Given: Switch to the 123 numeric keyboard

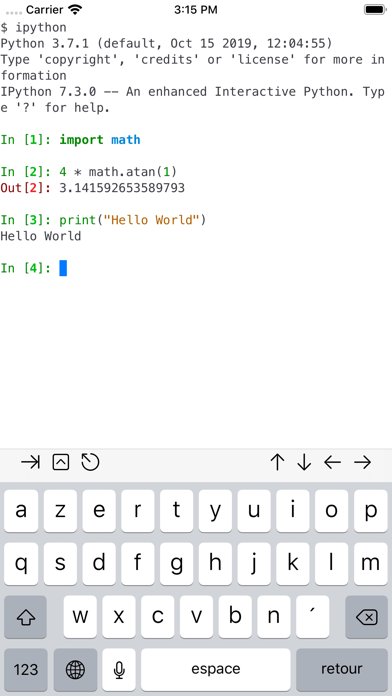Looking at the screenshot, I should click(x=25, y=669).
